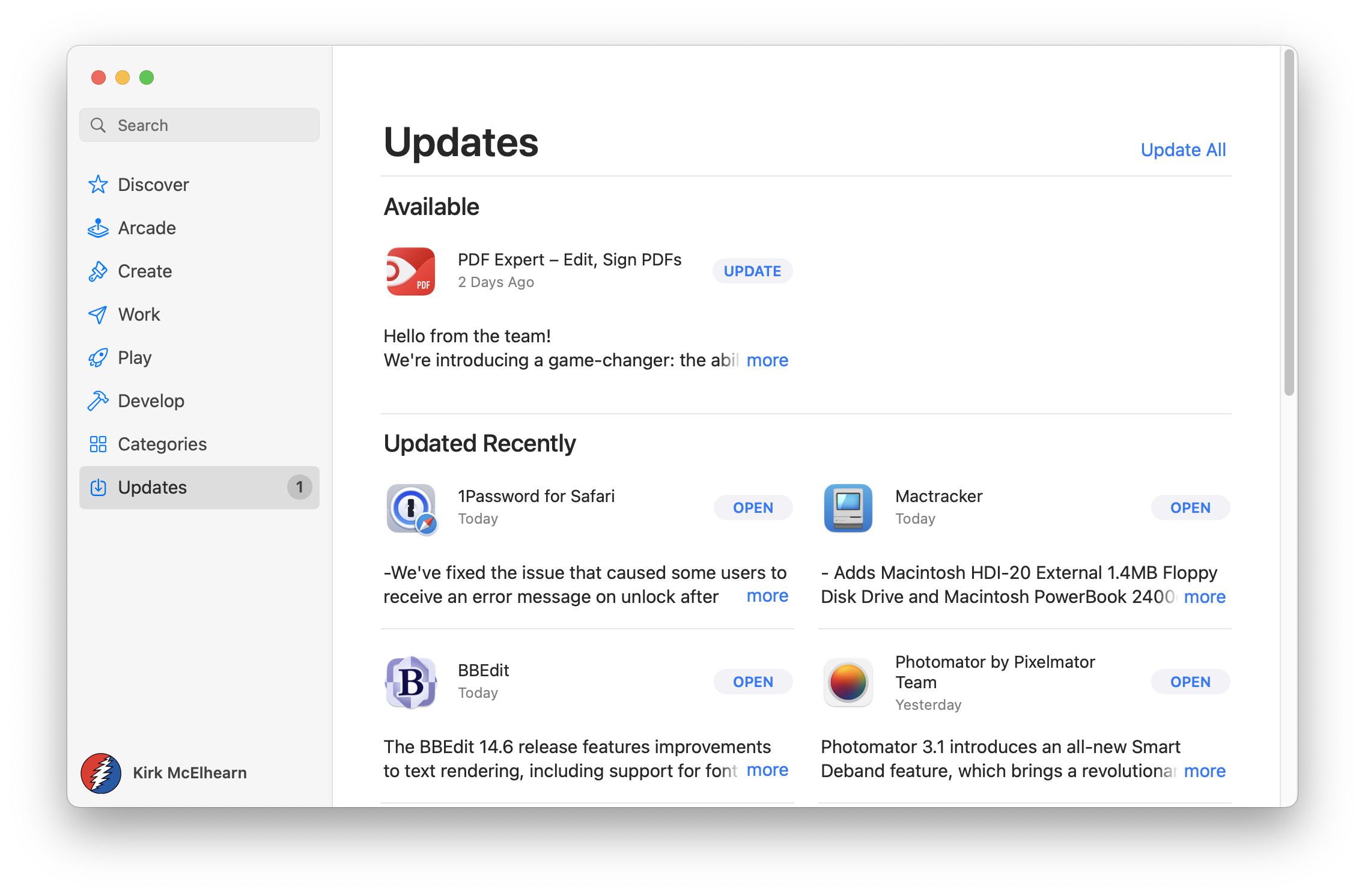Screen dimensions: 1365x896
Task: Click the Photomator by Pixelmator Team title
Action: [995, 672]
